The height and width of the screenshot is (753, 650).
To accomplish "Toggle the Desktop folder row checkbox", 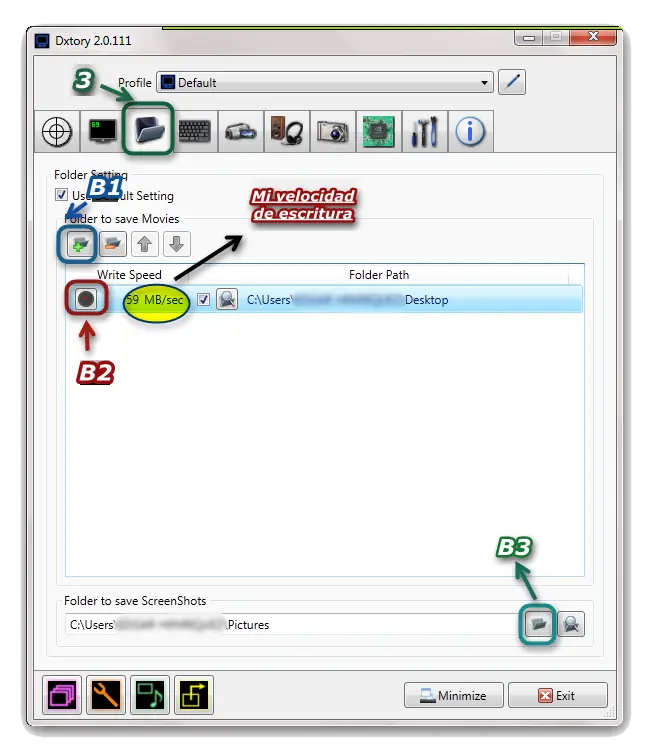I will [x=204, y=300].
